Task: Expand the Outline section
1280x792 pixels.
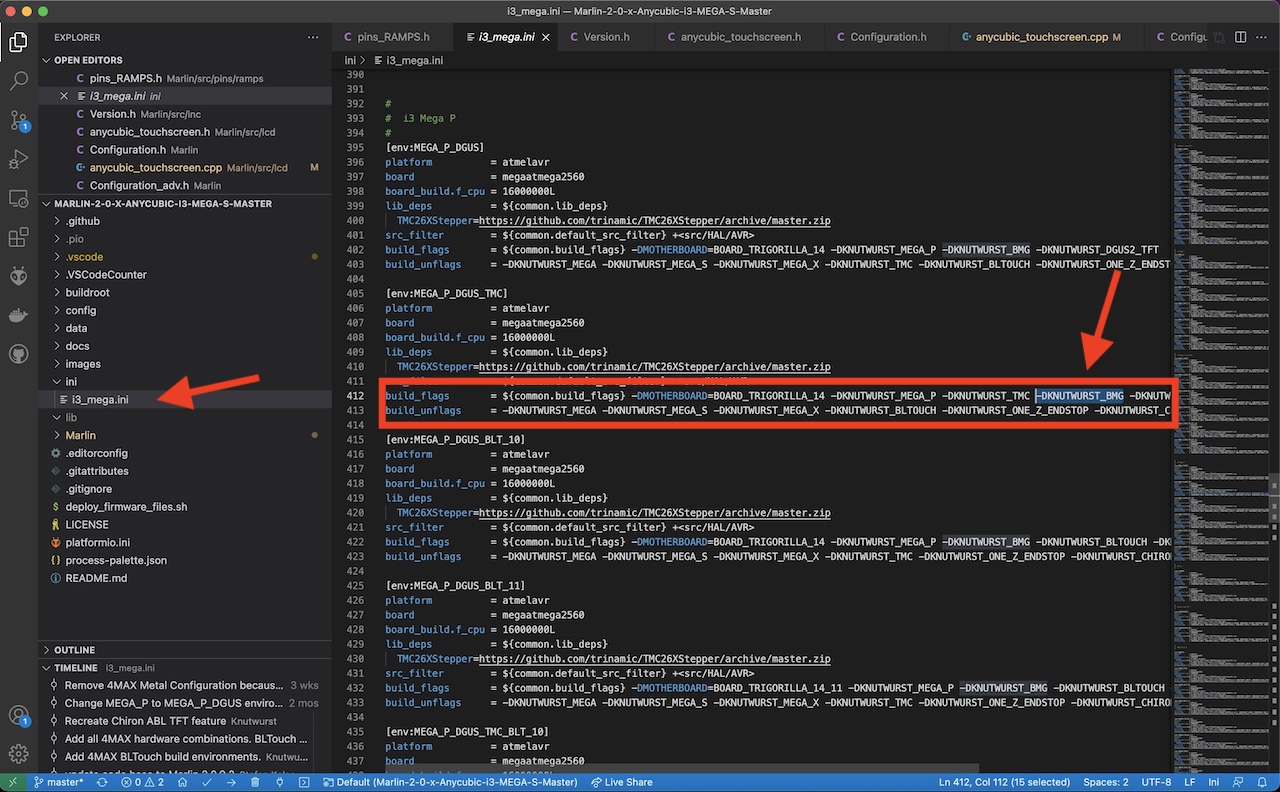Action: pos(185,650)
